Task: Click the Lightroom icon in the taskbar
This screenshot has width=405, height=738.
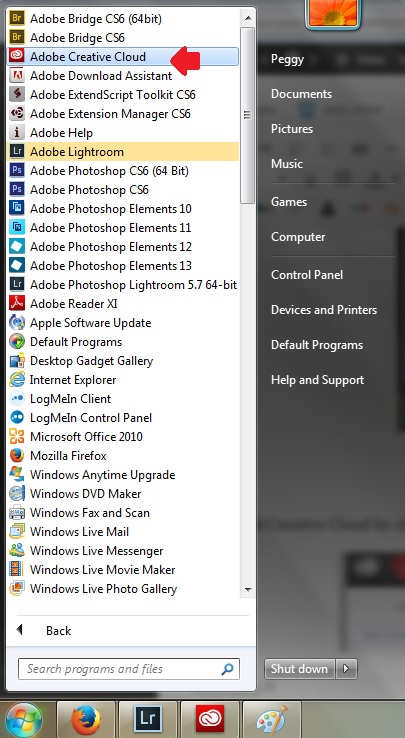Action: click(148, 720)
